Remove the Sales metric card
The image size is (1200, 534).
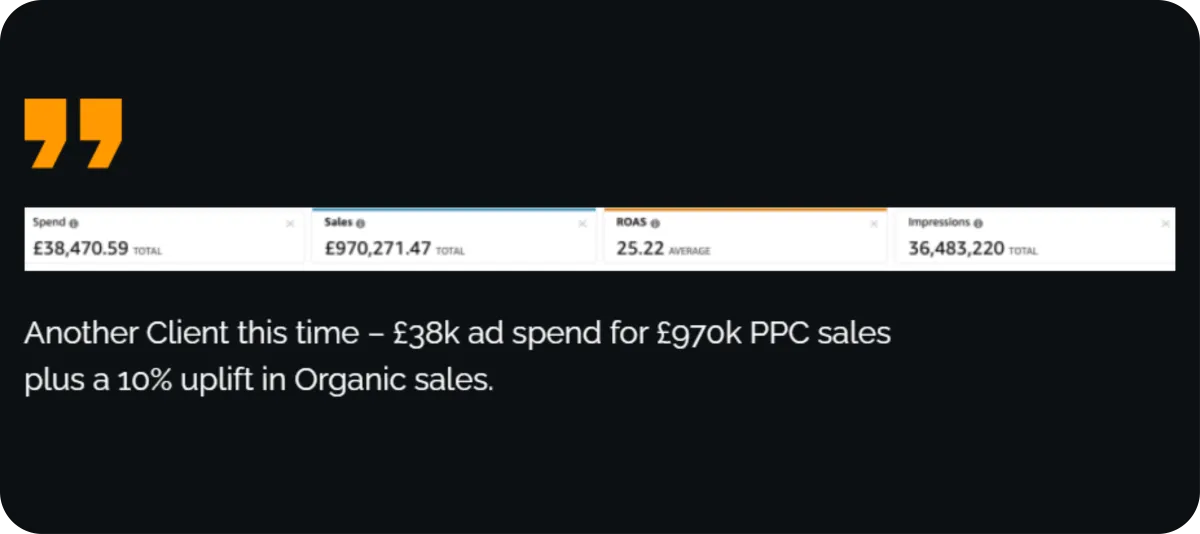coord(582,224)
